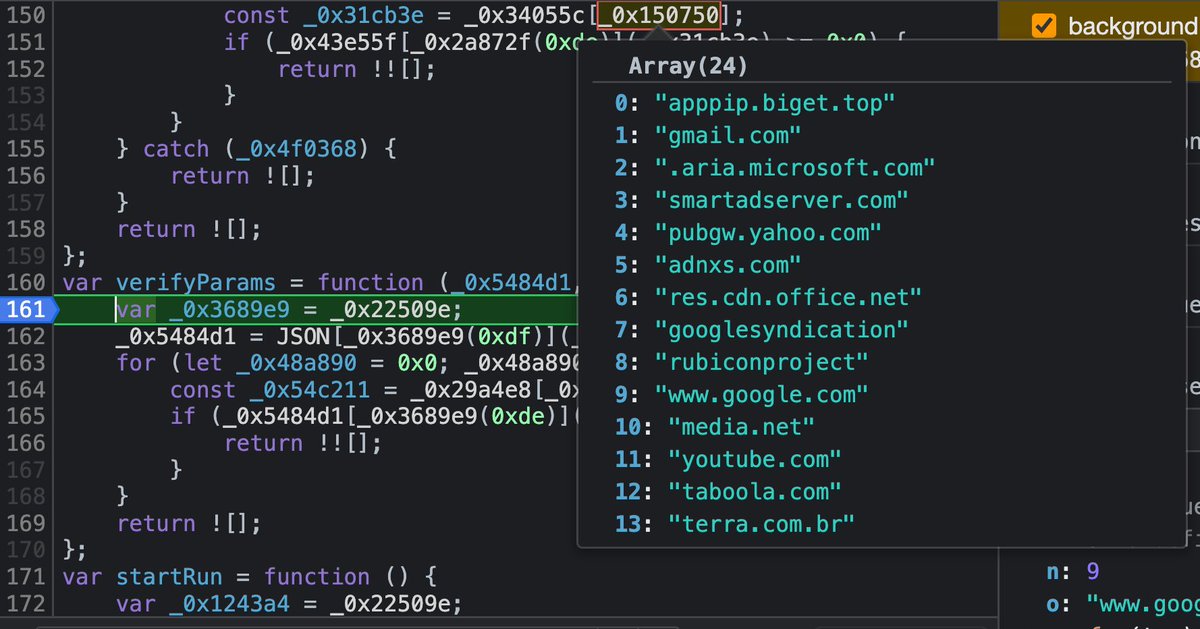This screenshot has width=1200, height=629.
Task: Click the highlighted _0x150750 token on line 150
Action: [x=658, y=15]
